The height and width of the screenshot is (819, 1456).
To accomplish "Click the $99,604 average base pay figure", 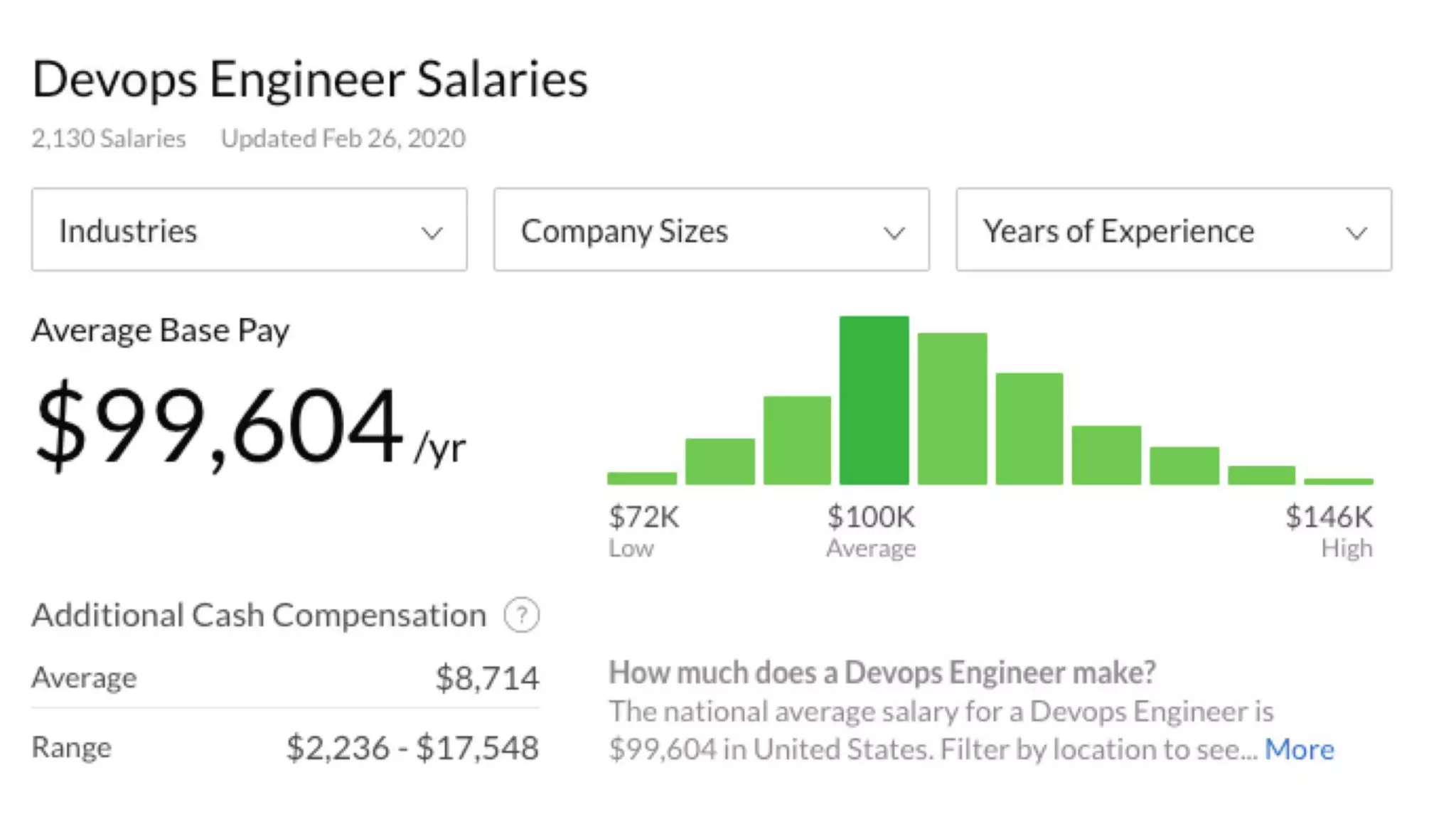I will tap(220, 427).
